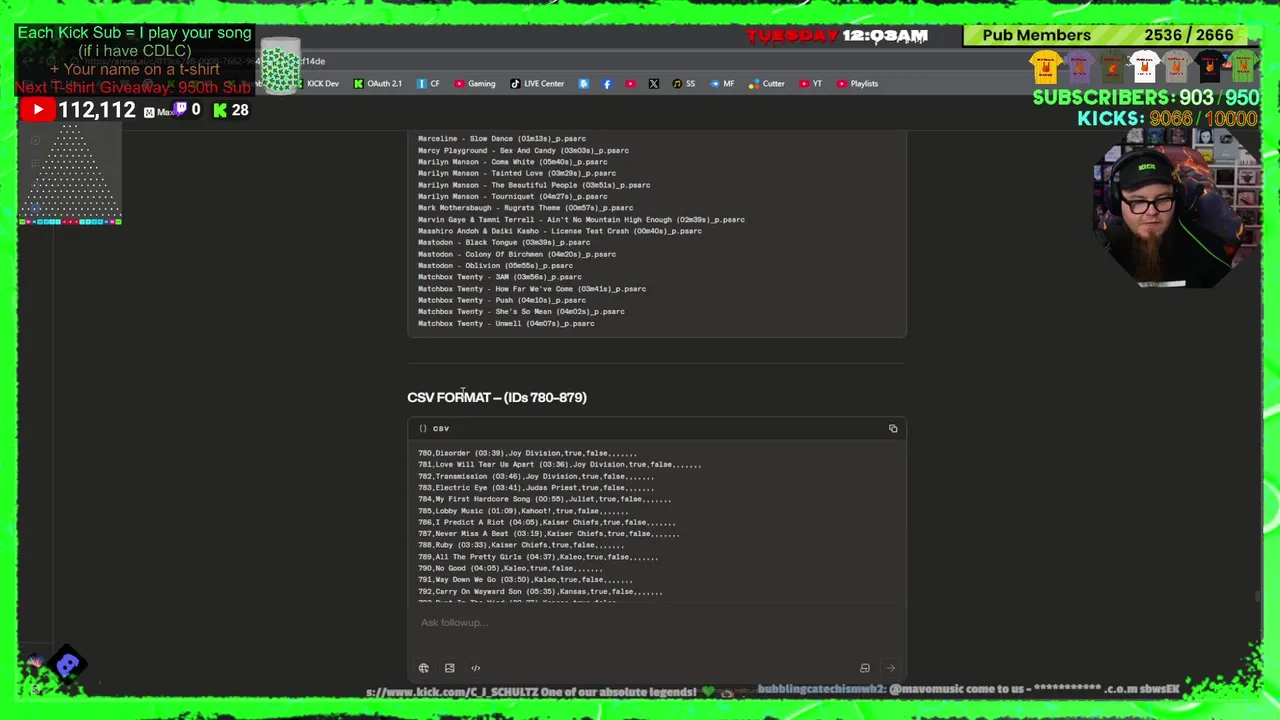Select the License Test Crash line
Viewport: 1280px width, 720px height.
tap(560, 231)
